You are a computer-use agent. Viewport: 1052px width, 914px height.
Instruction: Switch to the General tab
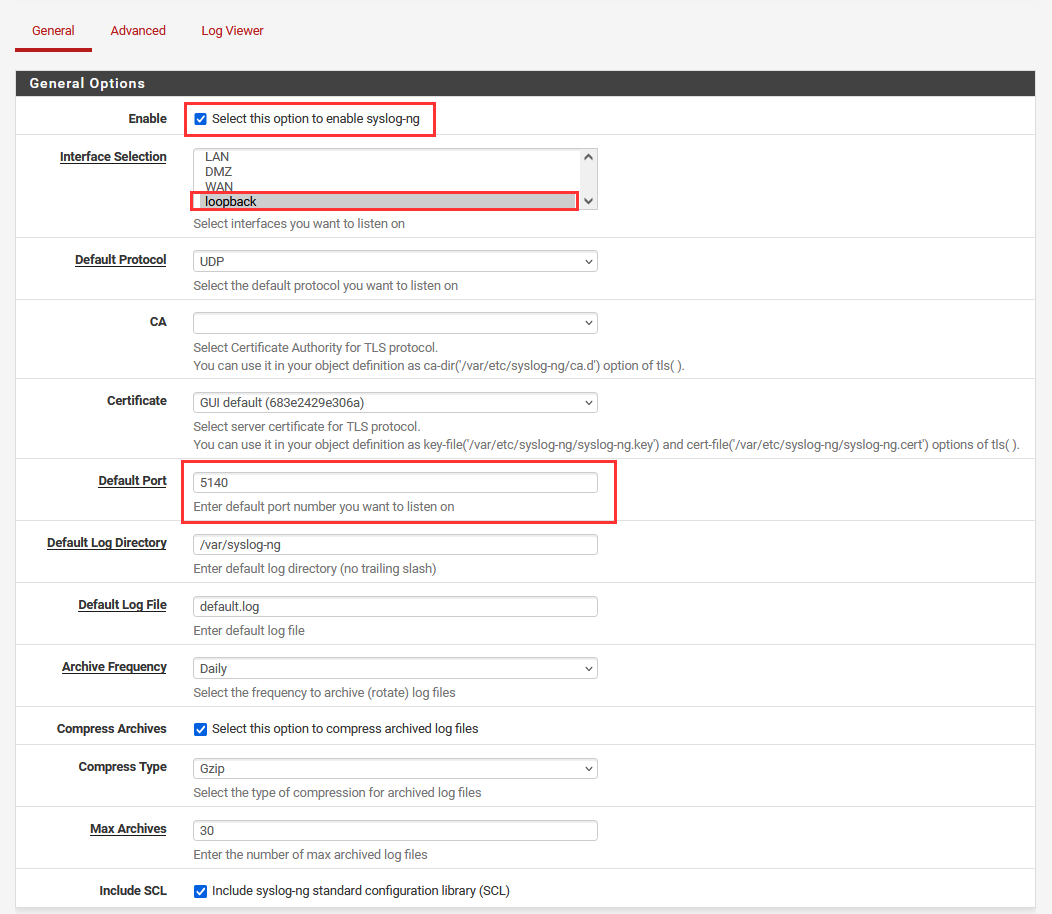(x=53, y=31)
